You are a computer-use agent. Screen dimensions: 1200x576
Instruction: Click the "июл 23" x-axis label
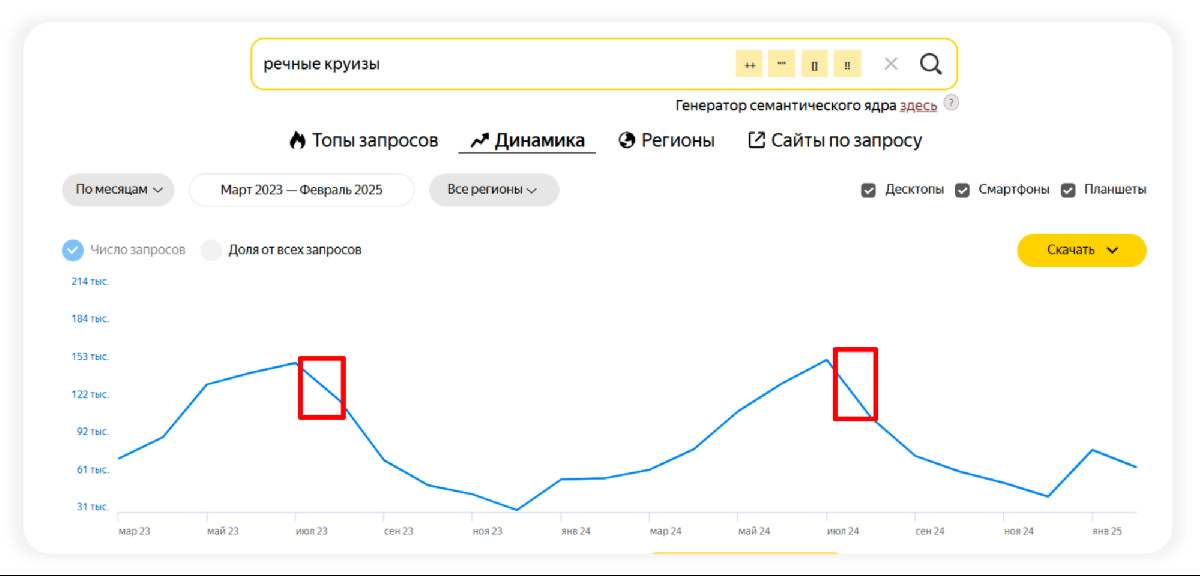click(312, 531)
